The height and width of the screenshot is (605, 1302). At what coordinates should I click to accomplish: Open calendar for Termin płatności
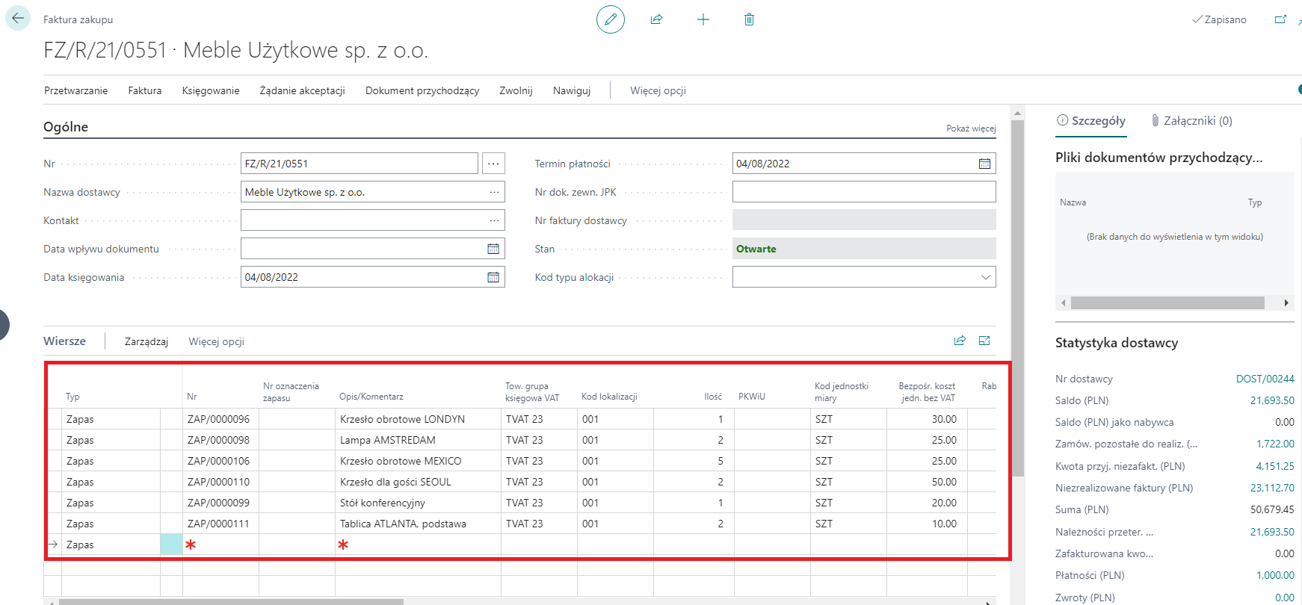point(984,164)
